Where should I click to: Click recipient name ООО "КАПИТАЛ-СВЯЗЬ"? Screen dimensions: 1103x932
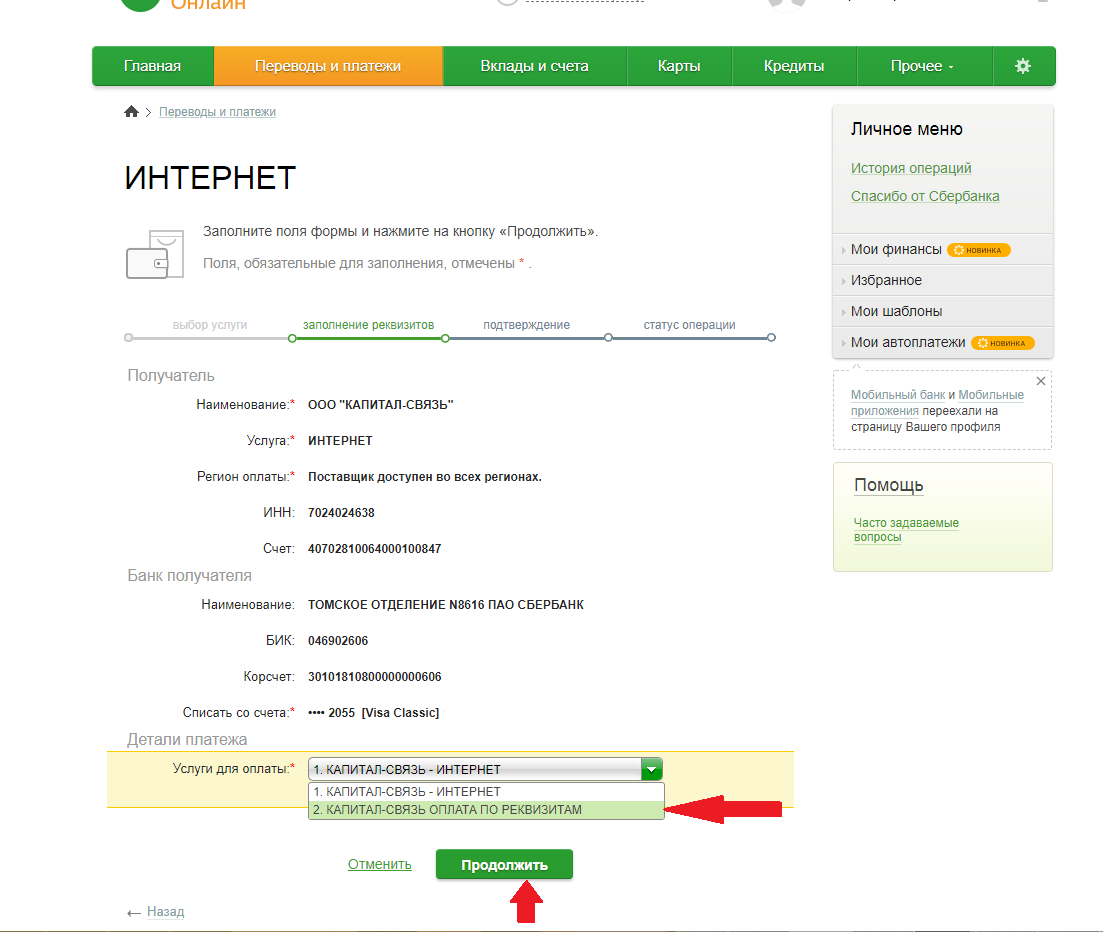pos(381,404)
